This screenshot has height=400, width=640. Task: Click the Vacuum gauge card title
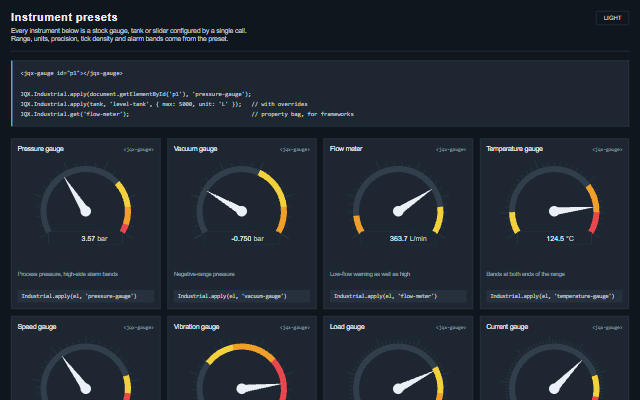196,149
